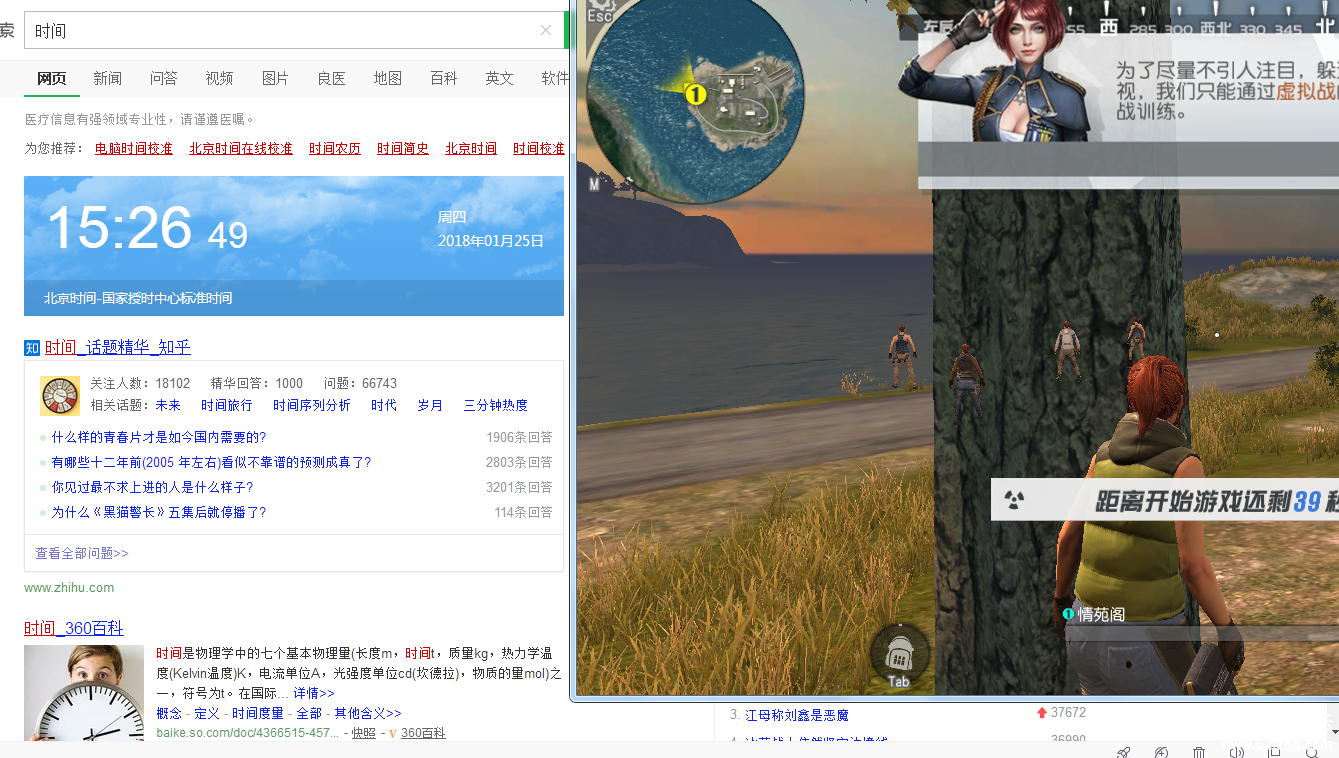Image resolution: width=1339 pixels, height=758 pixels.
Task: Switch to the 视频 tab
Action: pos(219,78)
